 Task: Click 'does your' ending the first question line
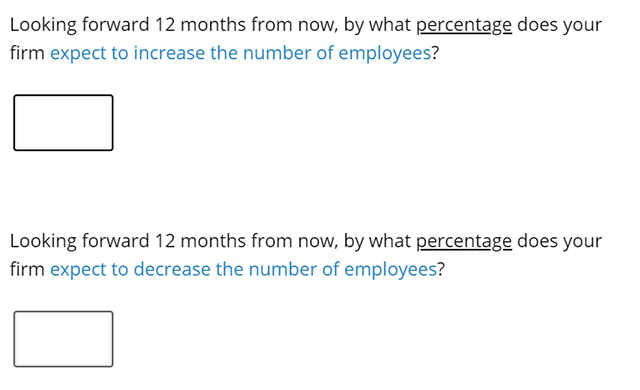559,25
